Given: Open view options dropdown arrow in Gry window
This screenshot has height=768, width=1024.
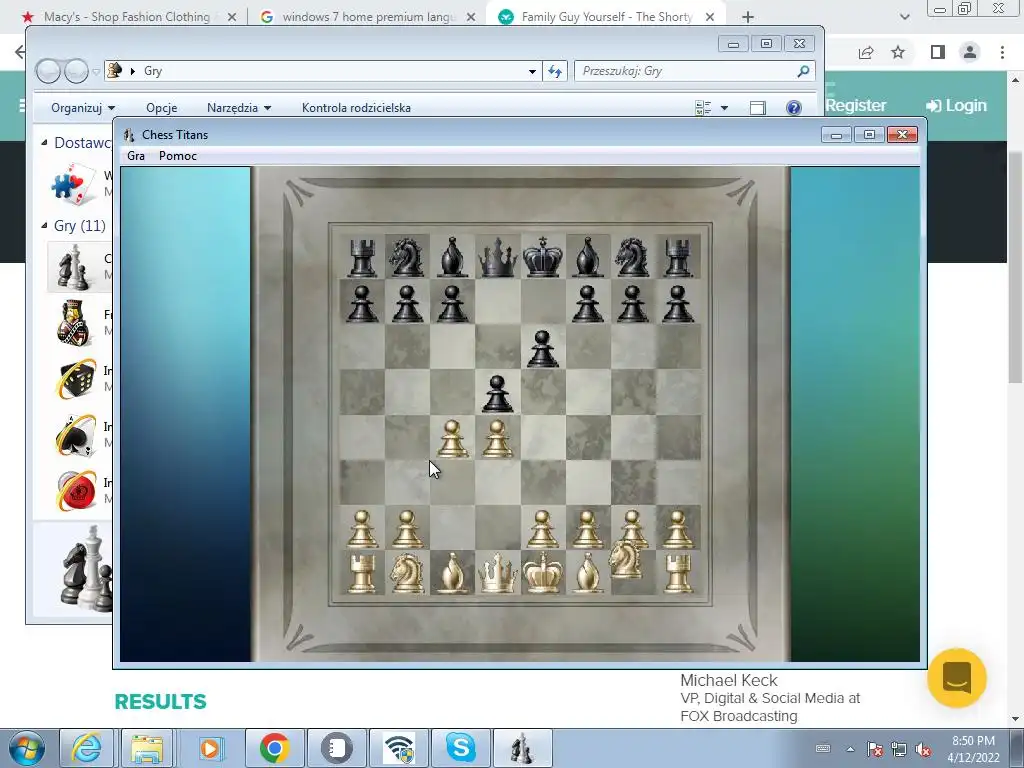Looking at the screenshot, I should click(724, 108).
